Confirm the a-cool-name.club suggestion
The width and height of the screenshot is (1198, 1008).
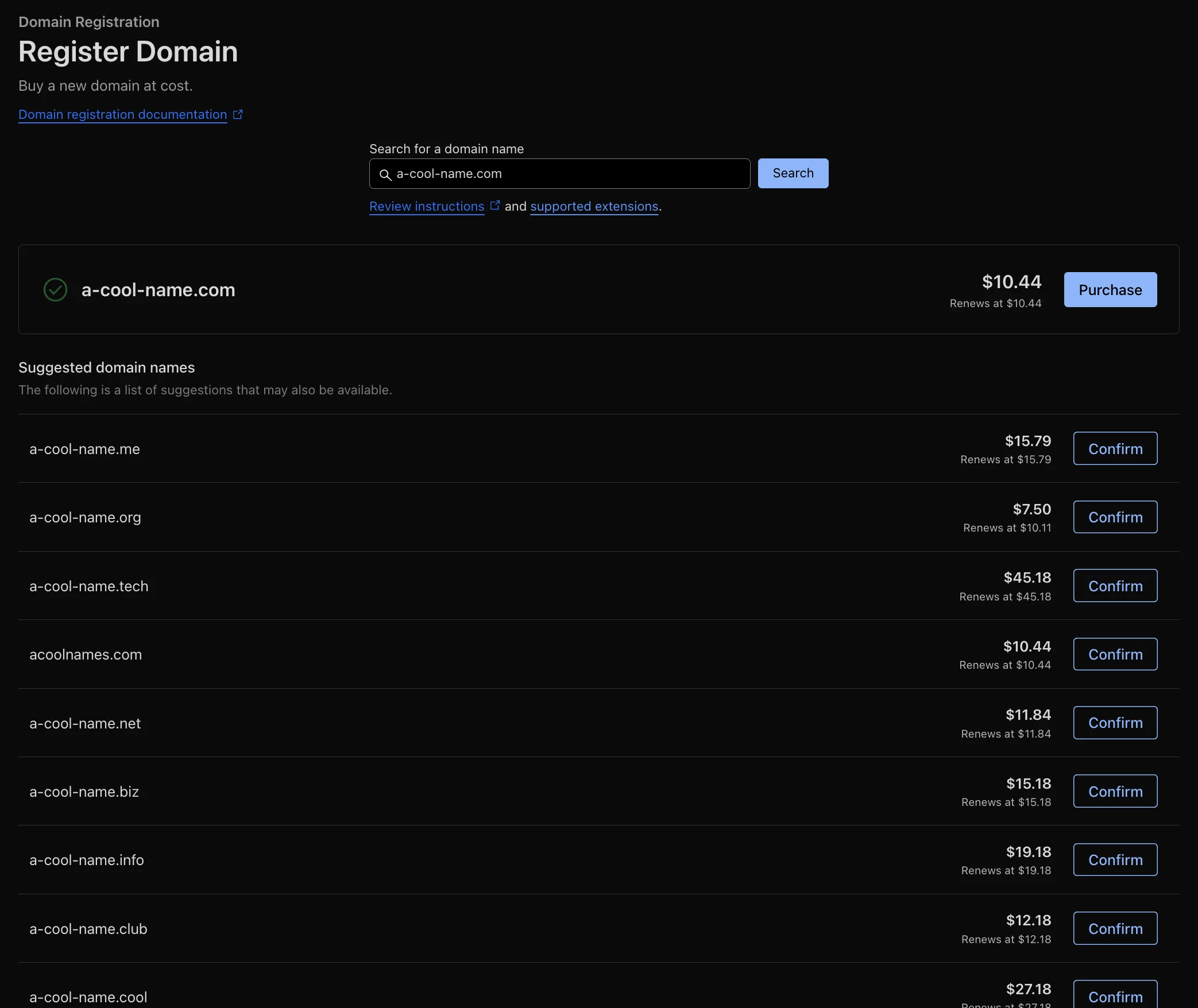click(x=1115, y=928)
